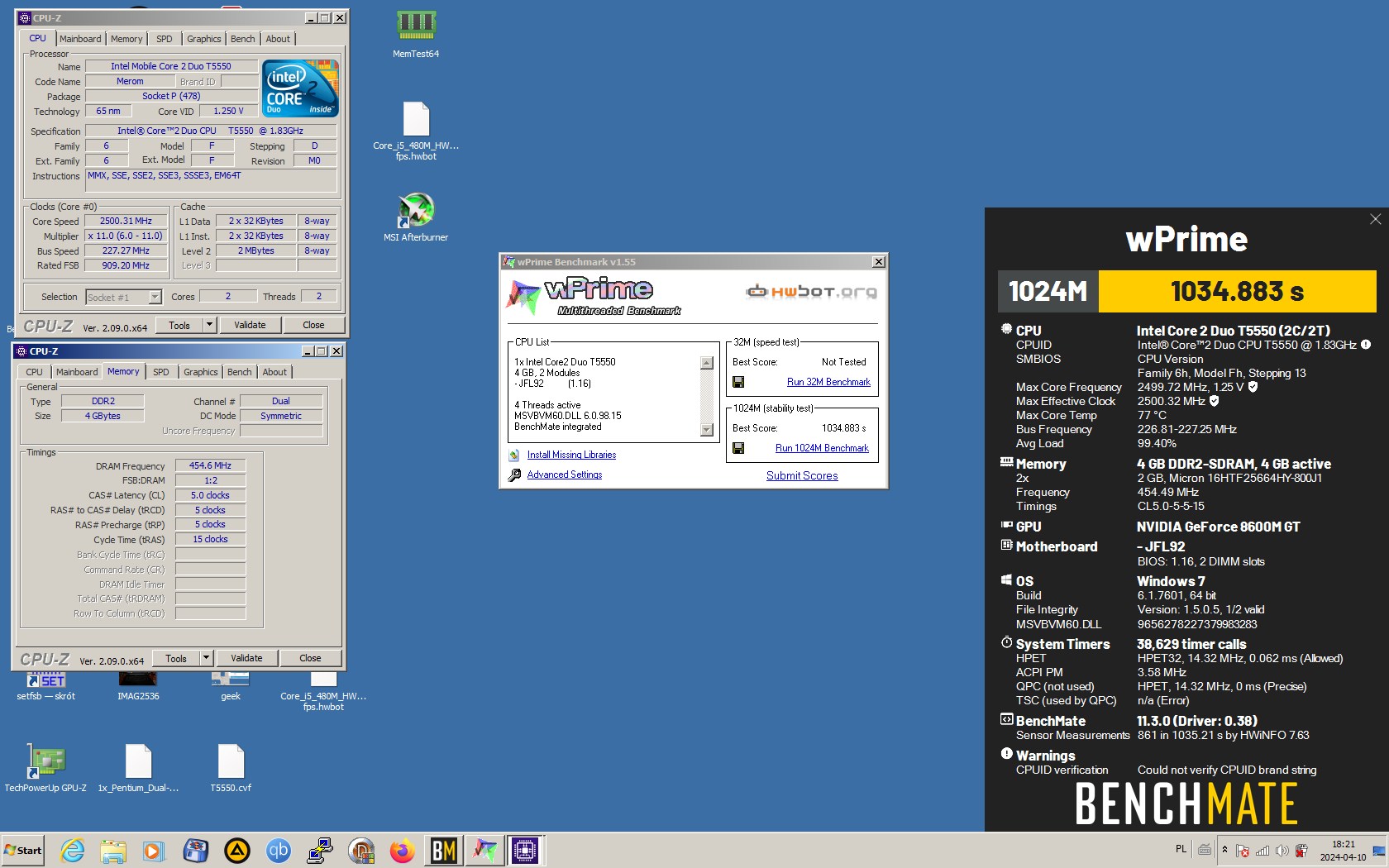Open Mainboard tab in upper CPU-Z window

coord(80,39)
